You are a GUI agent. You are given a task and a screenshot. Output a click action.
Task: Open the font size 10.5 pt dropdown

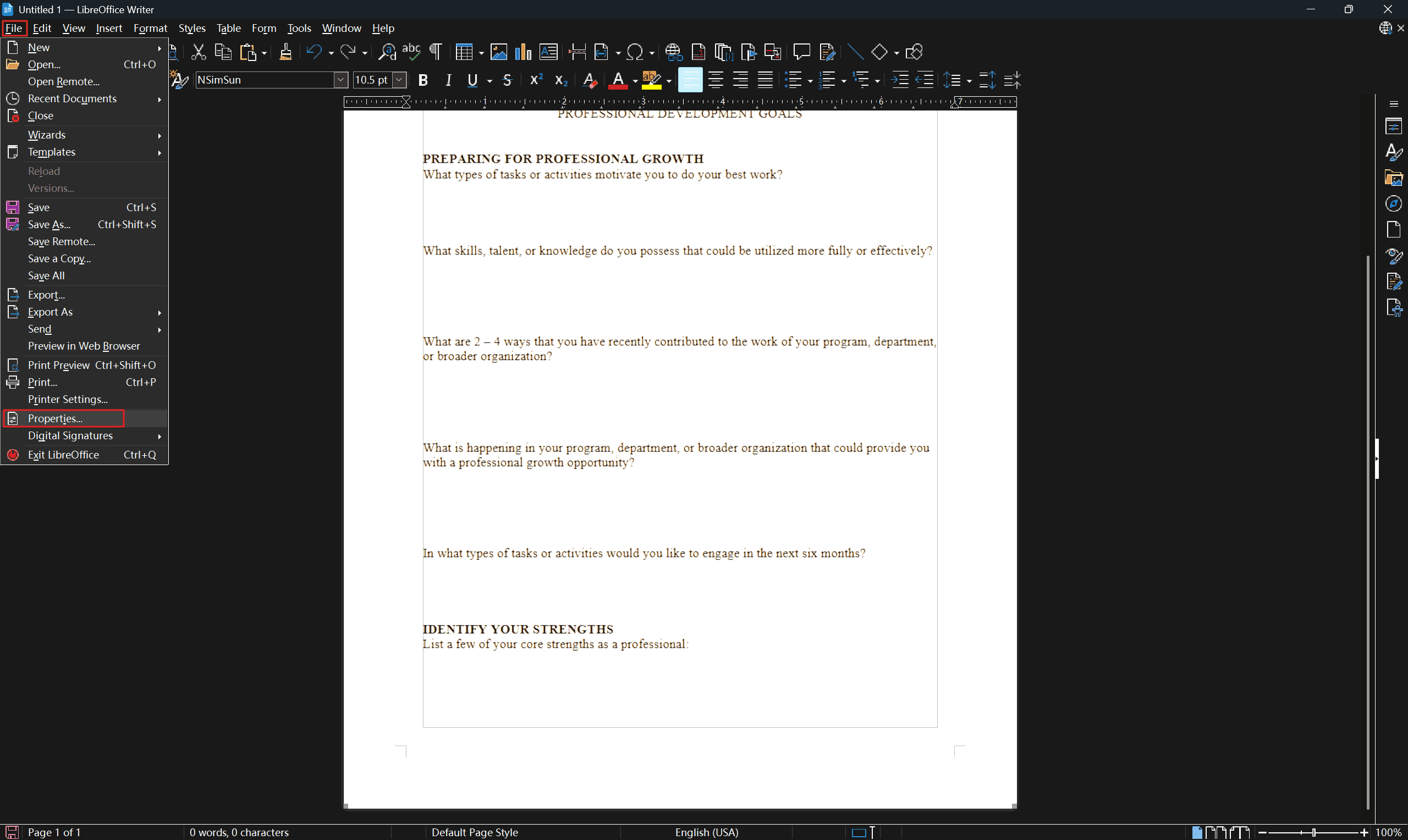point(399,80)
